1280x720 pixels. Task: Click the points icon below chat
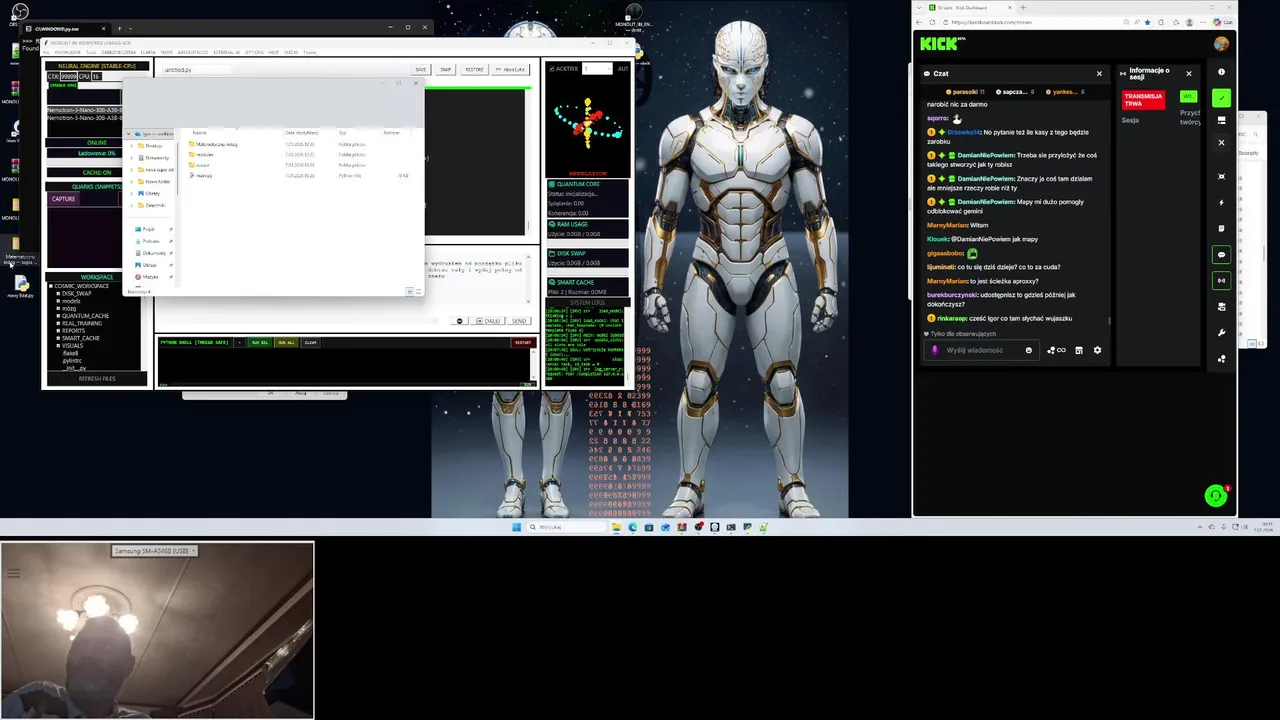pos(1051,350)
